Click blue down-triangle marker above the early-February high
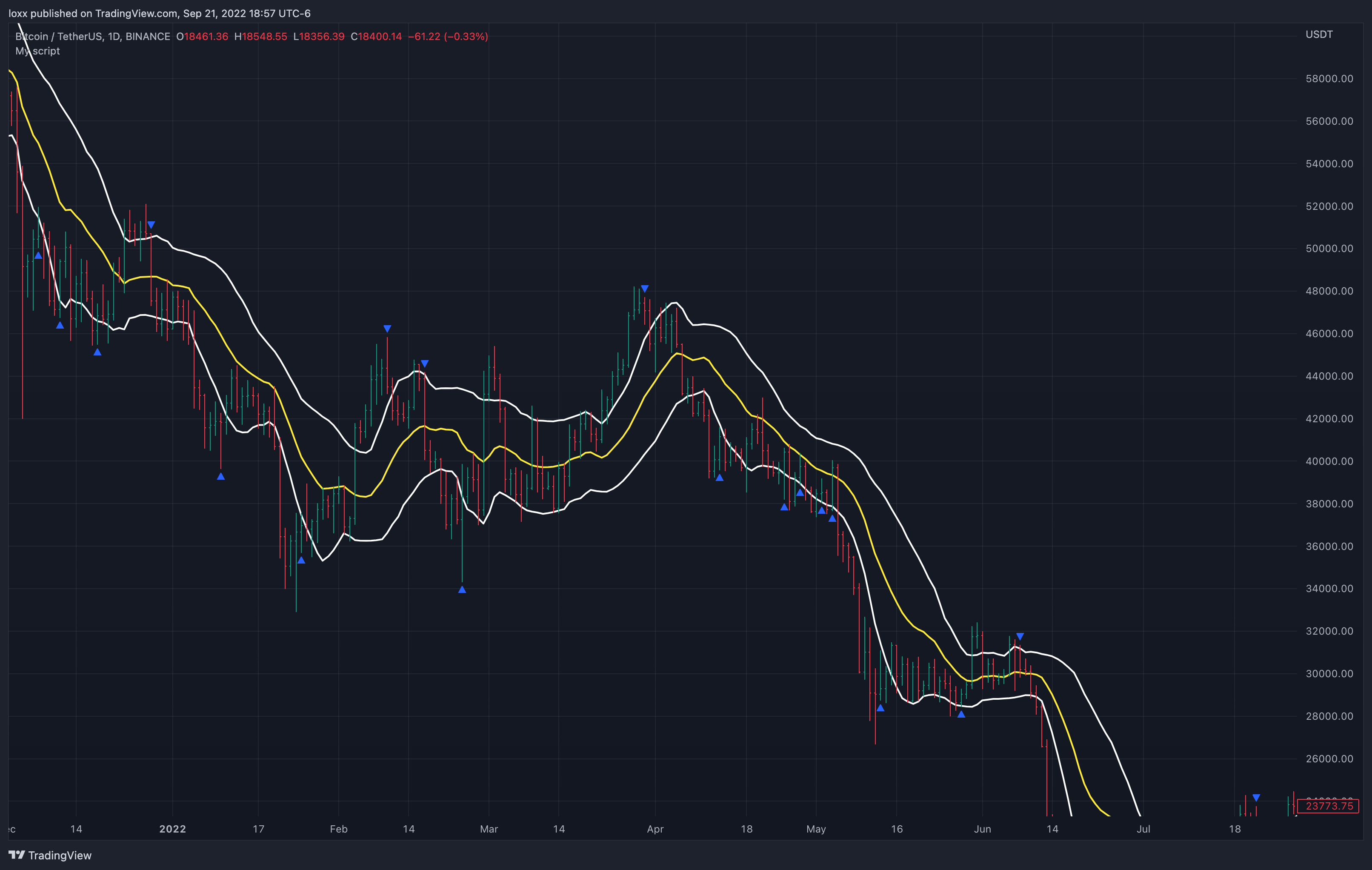1372x870 pixels. point(387,329)
